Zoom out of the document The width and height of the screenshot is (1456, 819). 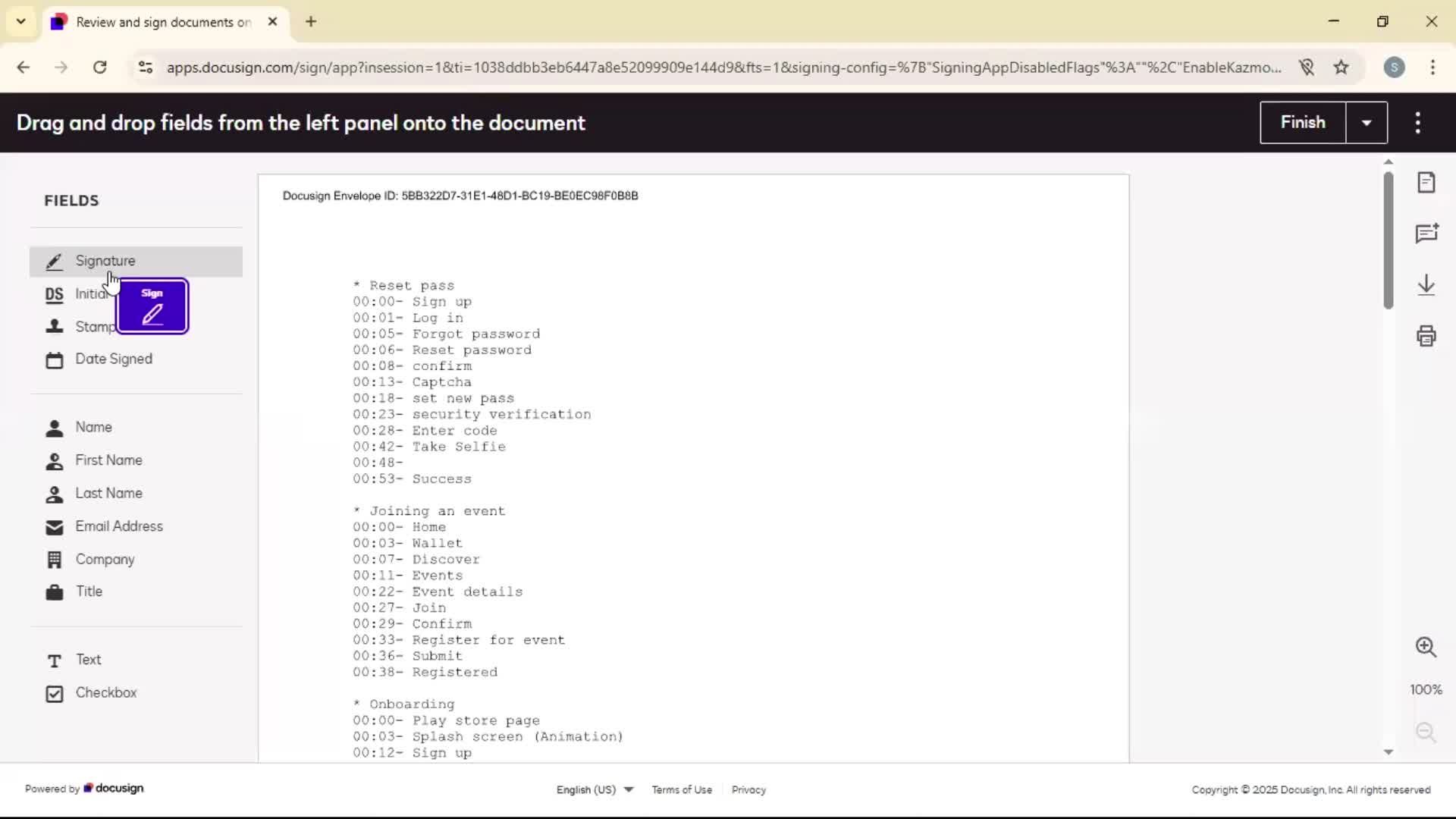[x=1426, y=732]
